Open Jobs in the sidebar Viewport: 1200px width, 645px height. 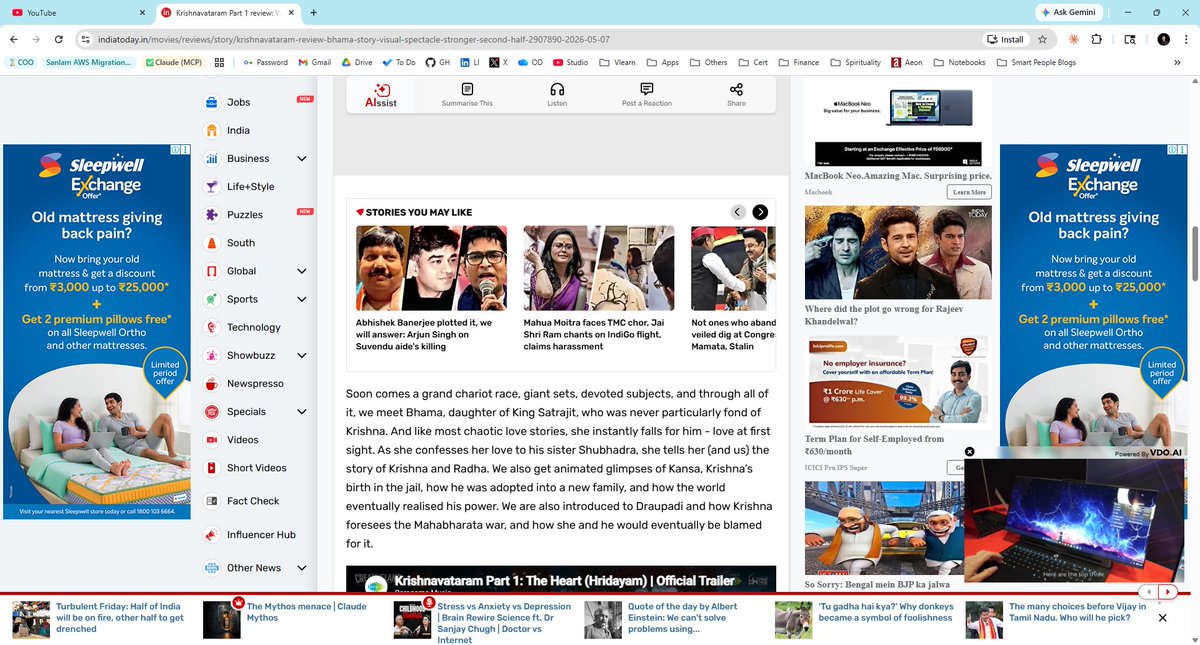(x=238, y=102)
